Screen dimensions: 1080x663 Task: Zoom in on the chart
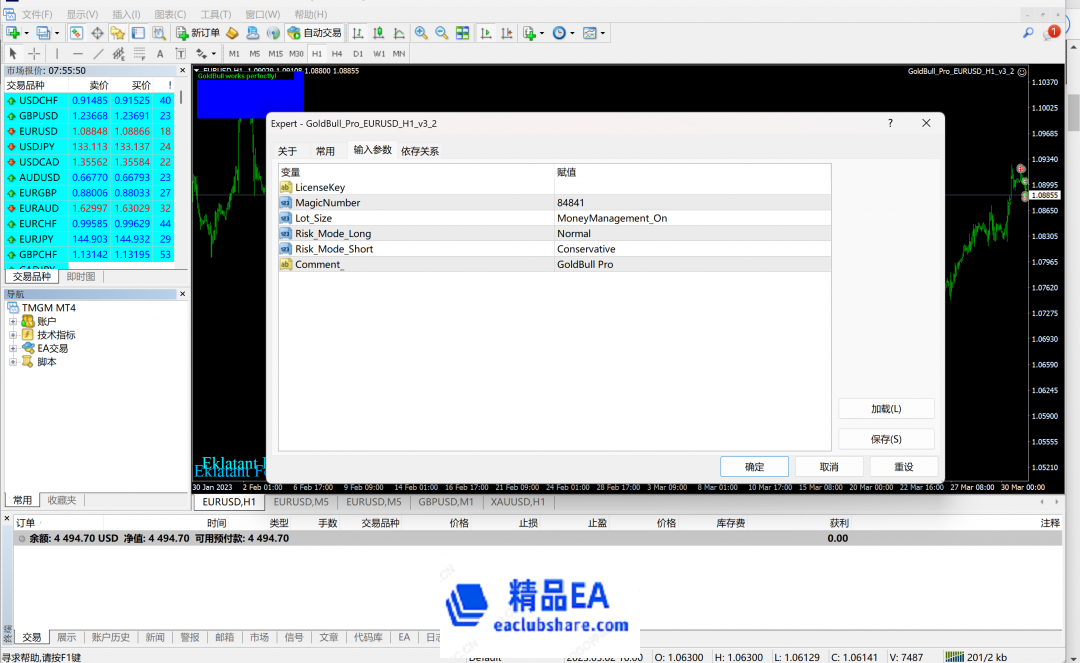click(x=421, y=32)
